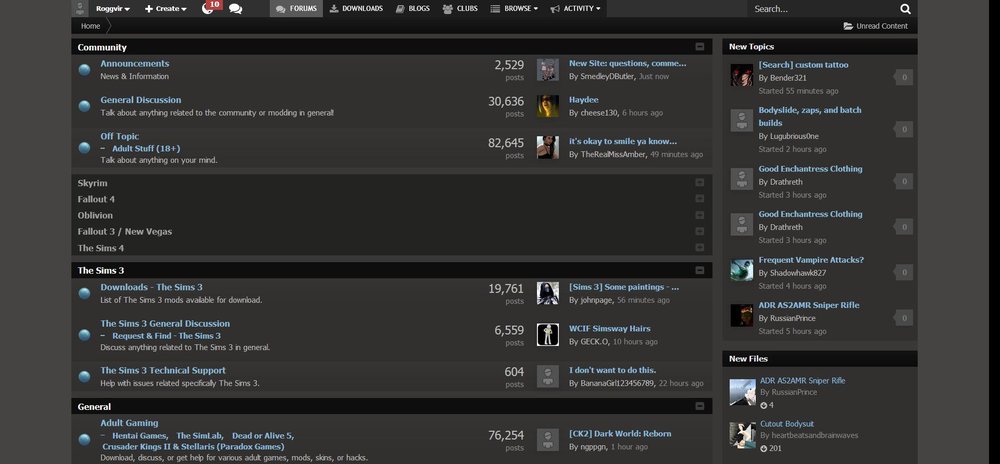The height and width of the screenshot is (464, 1000).
Task: Expand the Fallout 4 category
Action: pyautogui.click(x=700, y=199)
